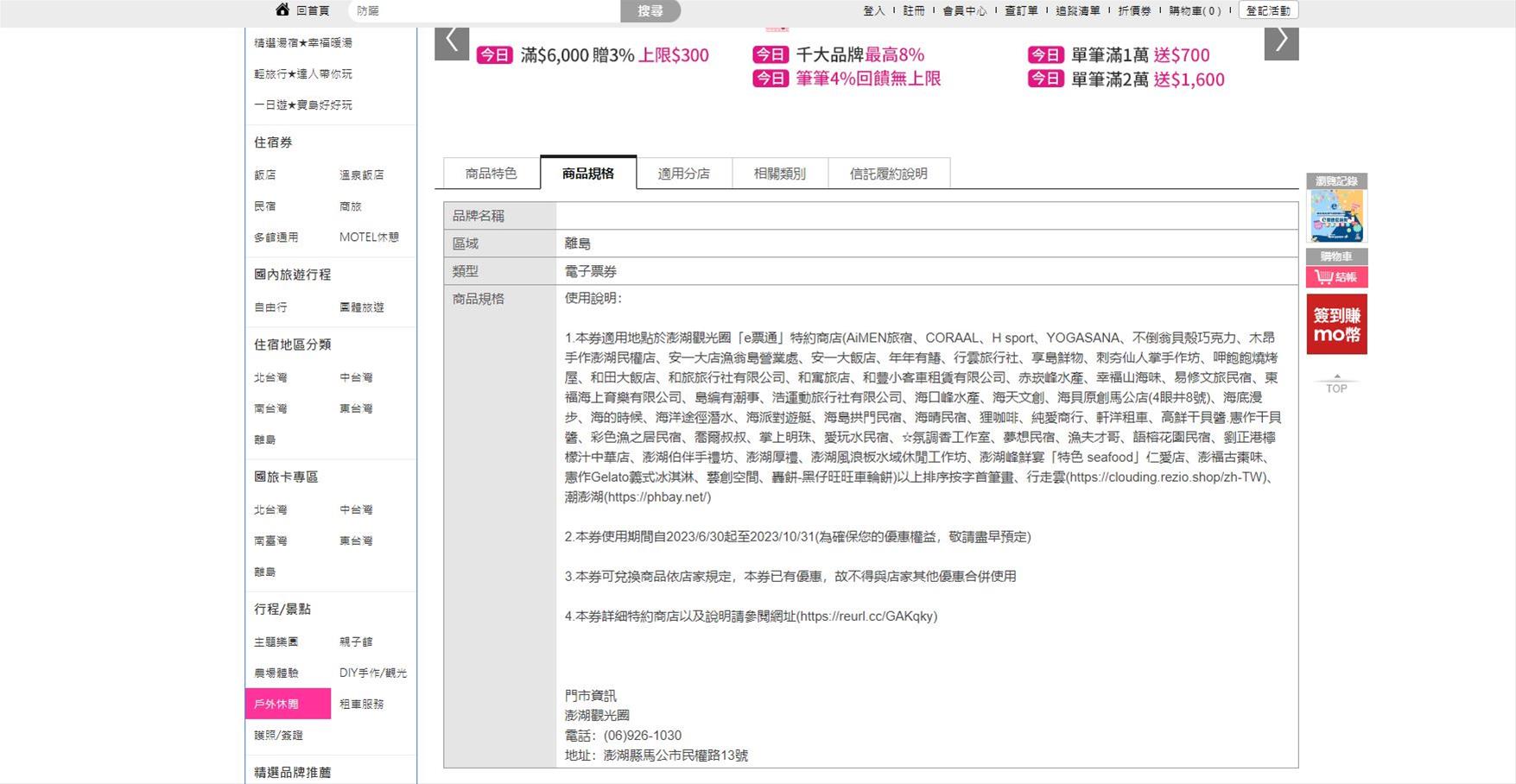1516x784 pixels.
Task: Open DIY手作/觀光 category
Action: point(373,673)
